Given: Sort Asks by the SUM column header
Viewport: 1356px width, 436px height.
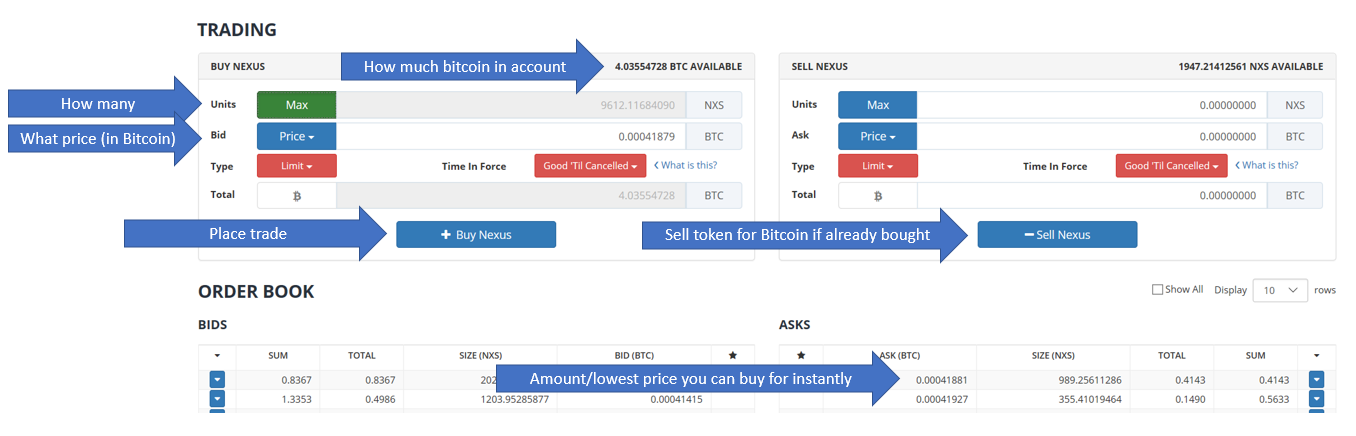Looking at the screenshot, I should click(1256, 355).
